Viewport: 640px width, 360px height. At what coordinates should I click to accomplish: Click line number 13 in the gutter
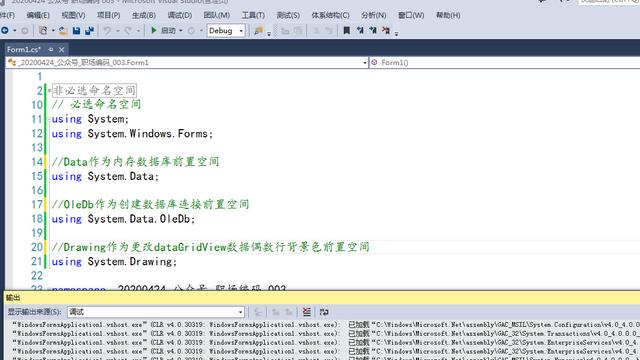click(x=37, y=147)
